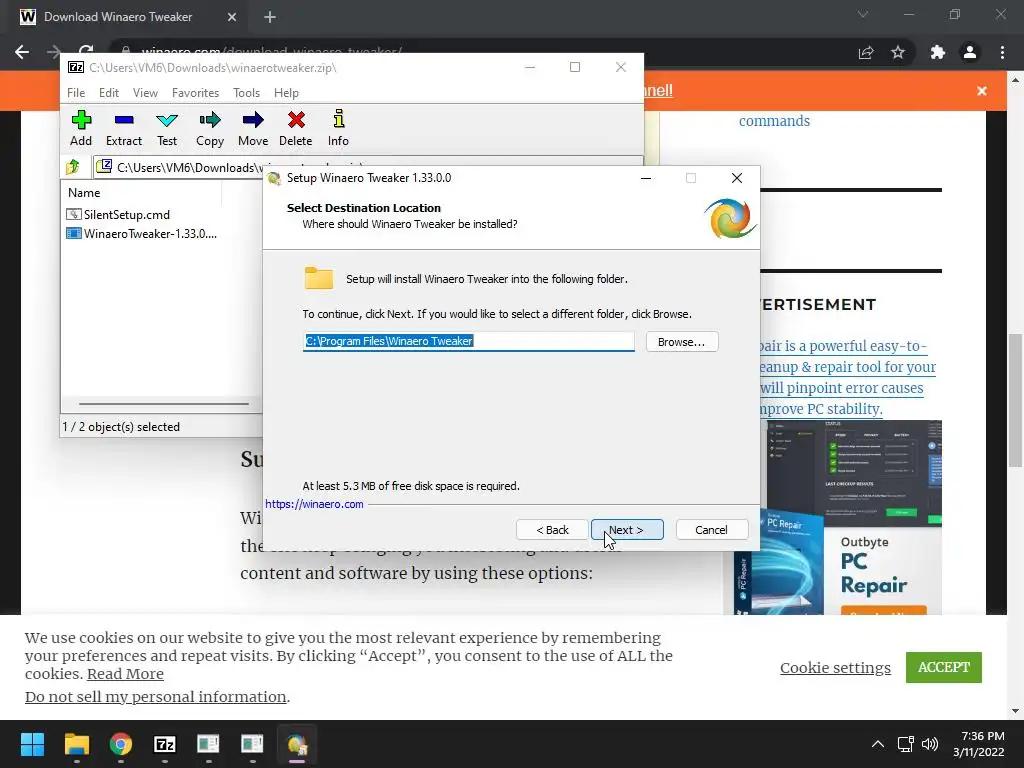Switch to the Winaero setup taskbar icon

[296, 744]
